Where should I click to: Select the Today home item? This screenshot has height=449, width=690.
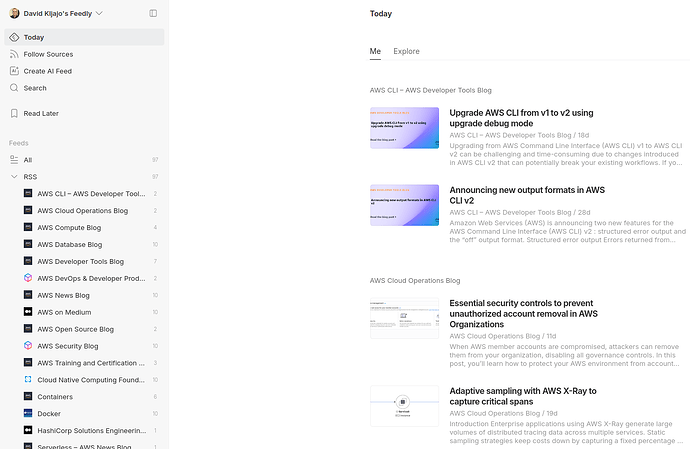pyautogui.click(x=34, y=37)
